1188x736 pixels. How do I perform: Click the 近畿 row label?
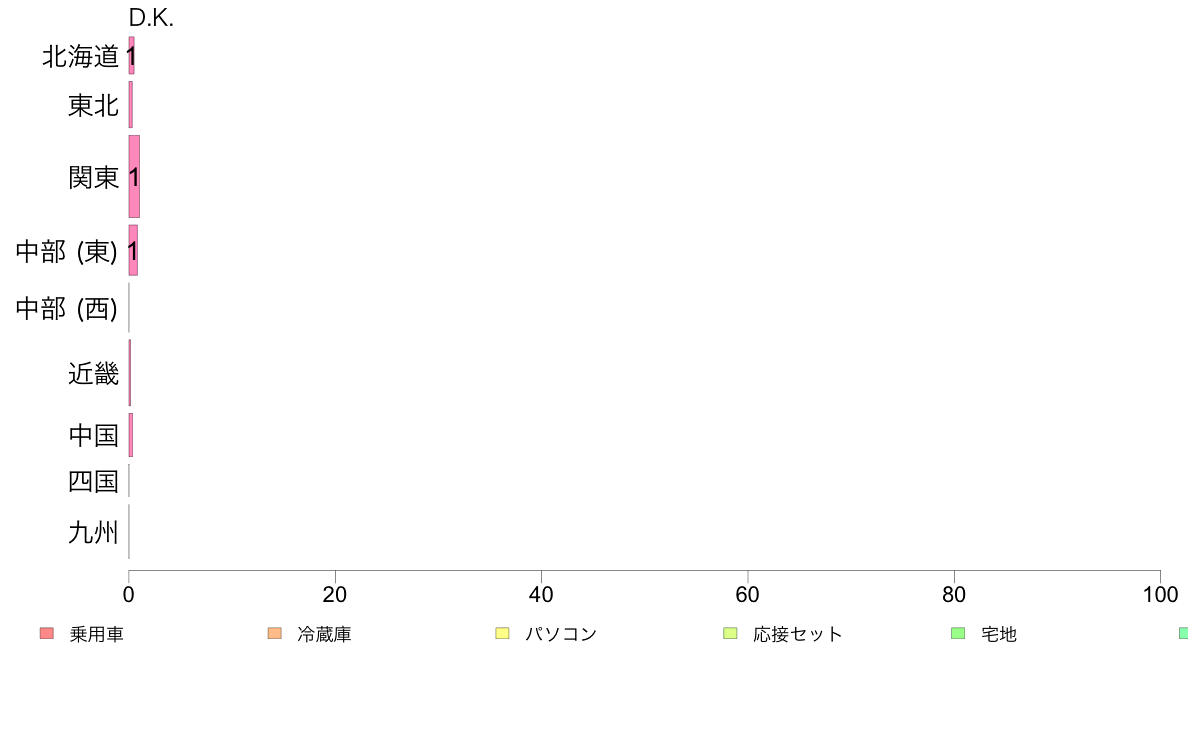point(93,374)
